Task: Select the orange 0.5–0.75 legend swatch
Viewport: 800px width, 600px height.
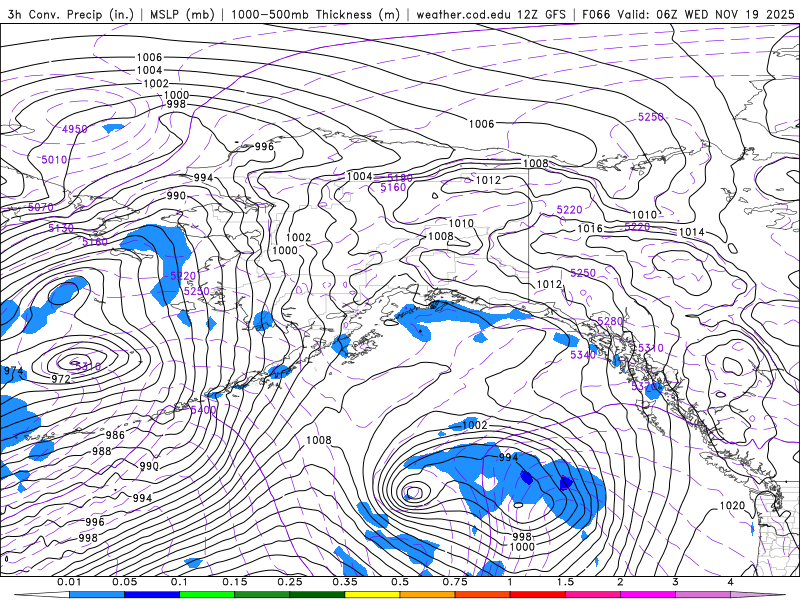Action: [428, 595]
